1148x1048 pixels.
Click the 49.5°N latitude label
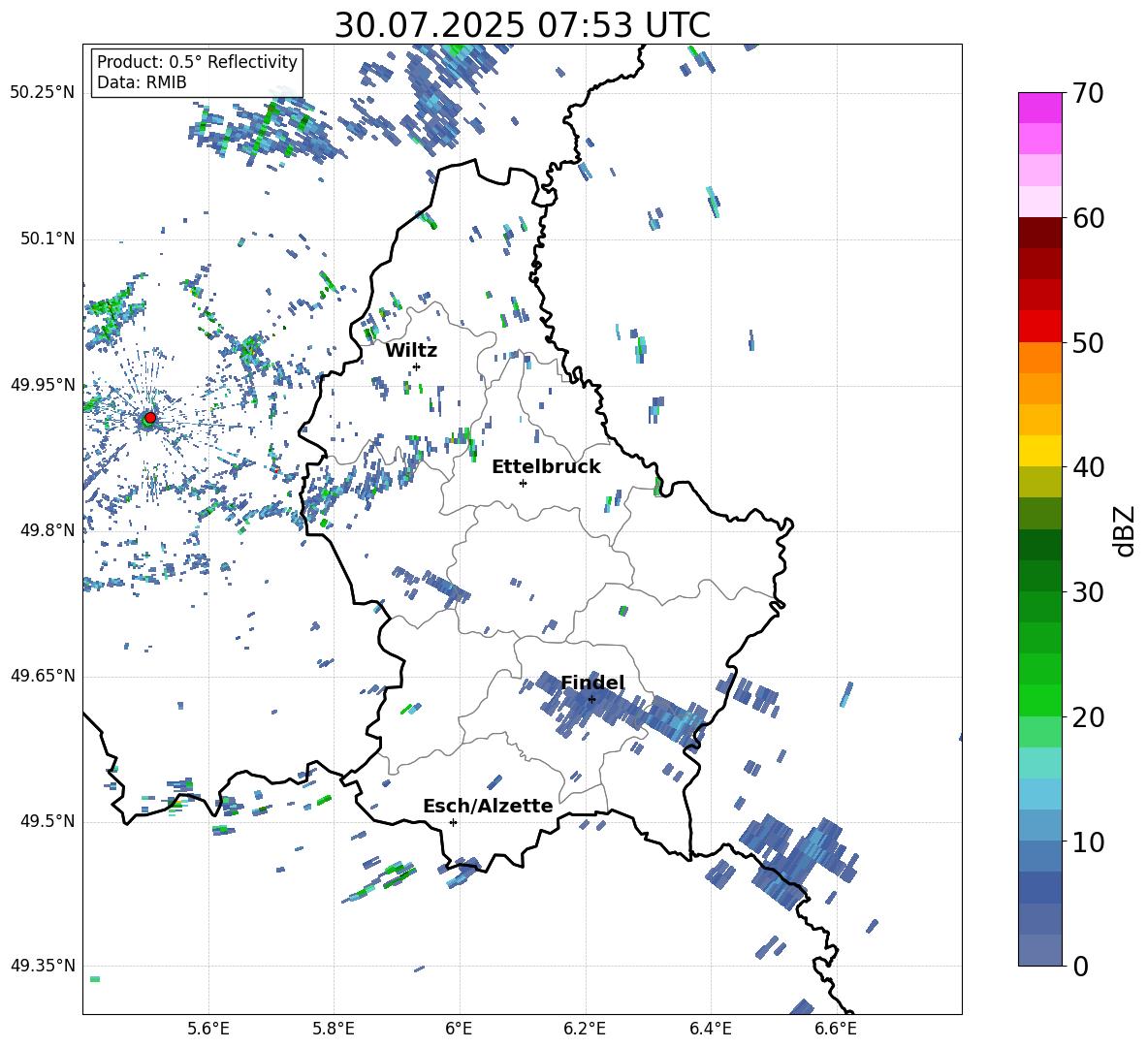pos(47,821)
